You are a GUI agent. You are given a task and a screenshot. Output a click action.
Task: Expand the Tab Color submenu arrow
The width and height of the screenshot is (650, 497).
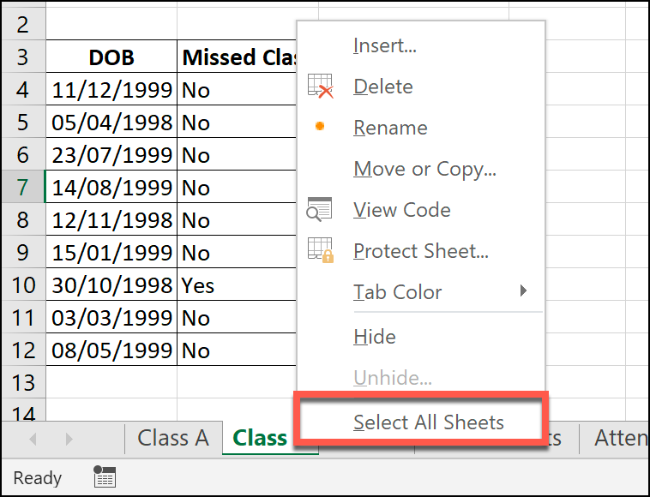click(x=523, y=292)
